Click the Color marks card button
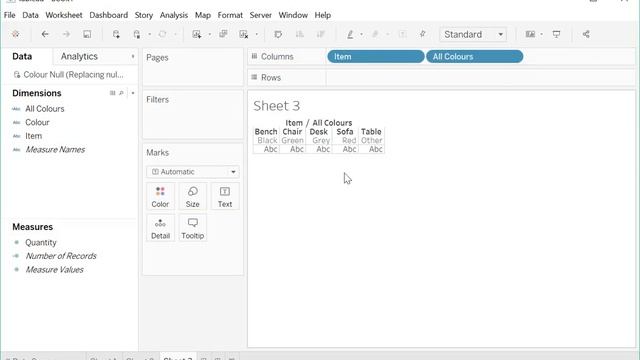This screenshot has width=640, height=360. tap(160, 197)
